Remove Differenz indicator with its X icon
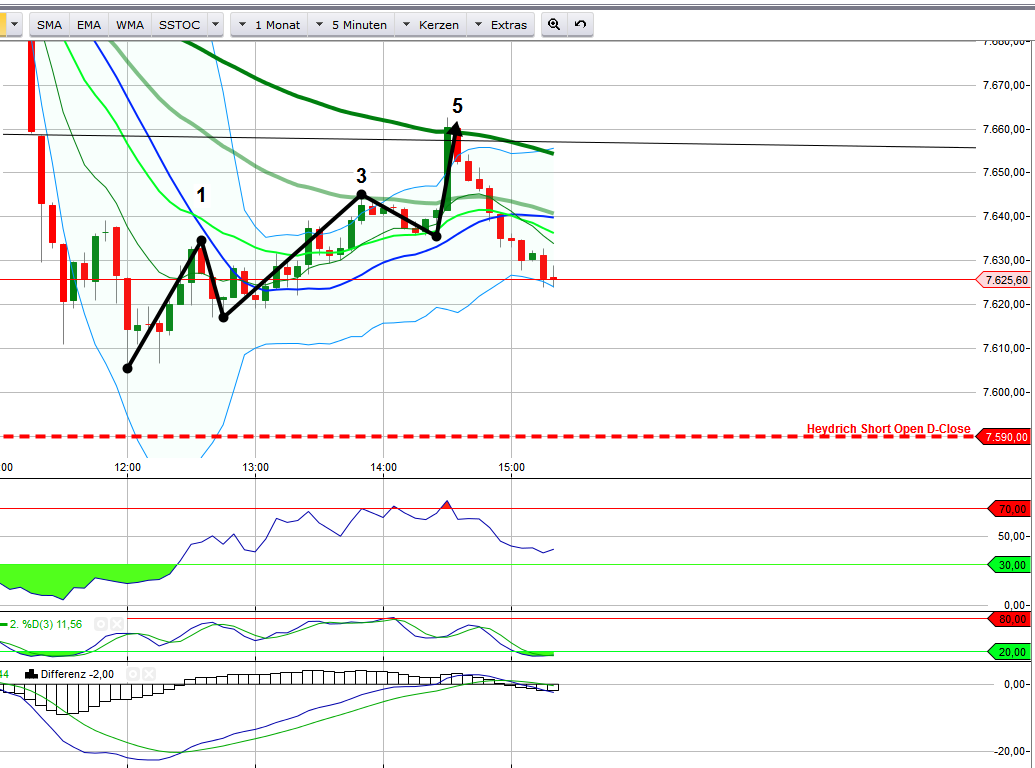 pyautogui.click(x=150, y=674)
